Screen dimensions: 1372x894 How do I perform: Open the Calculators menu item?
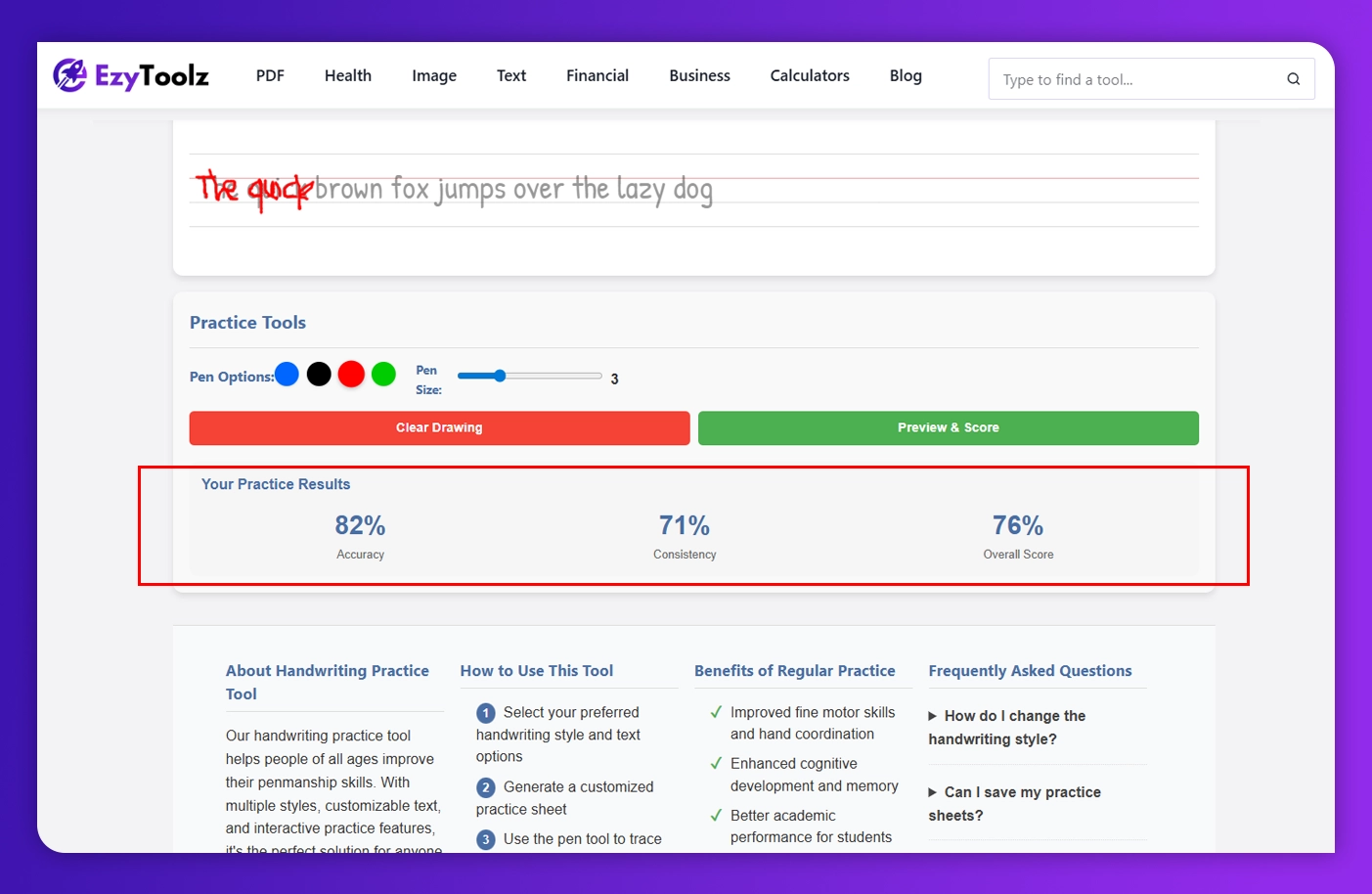[809, 75]
